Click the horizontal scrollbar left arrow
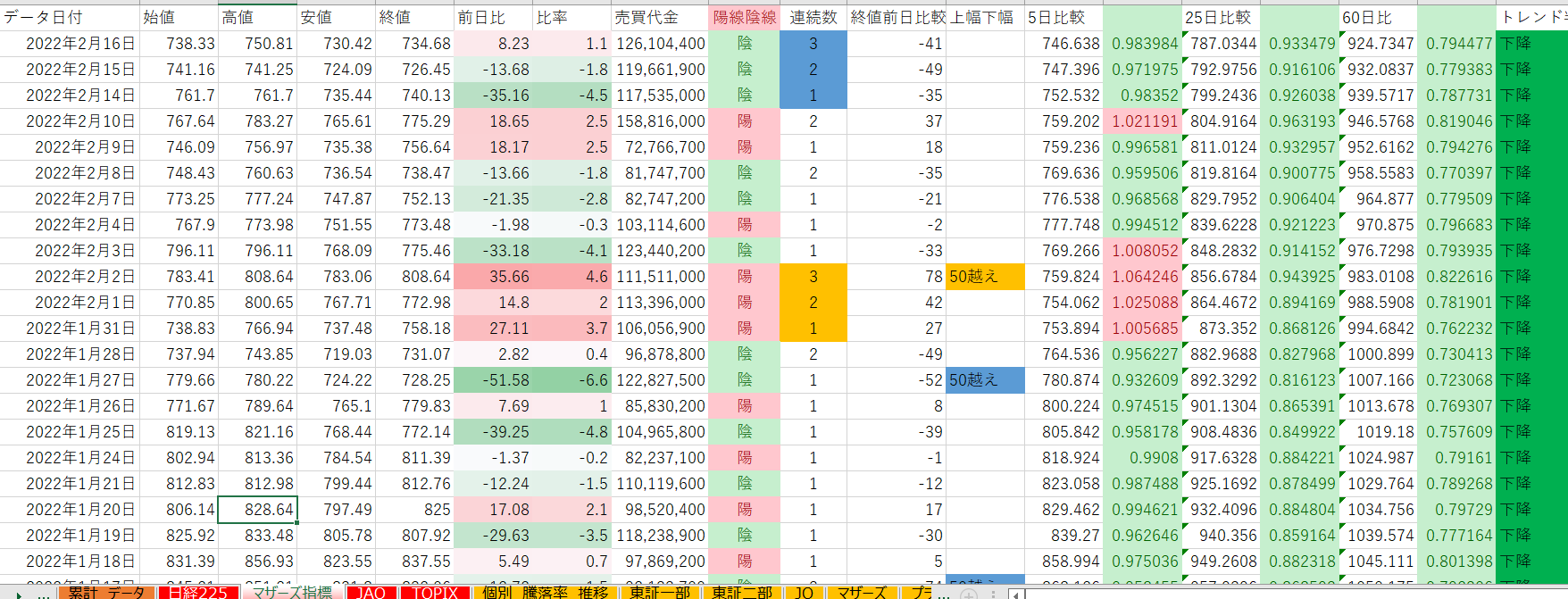This screenshot has height=599, width=1568. (1016, 594)
